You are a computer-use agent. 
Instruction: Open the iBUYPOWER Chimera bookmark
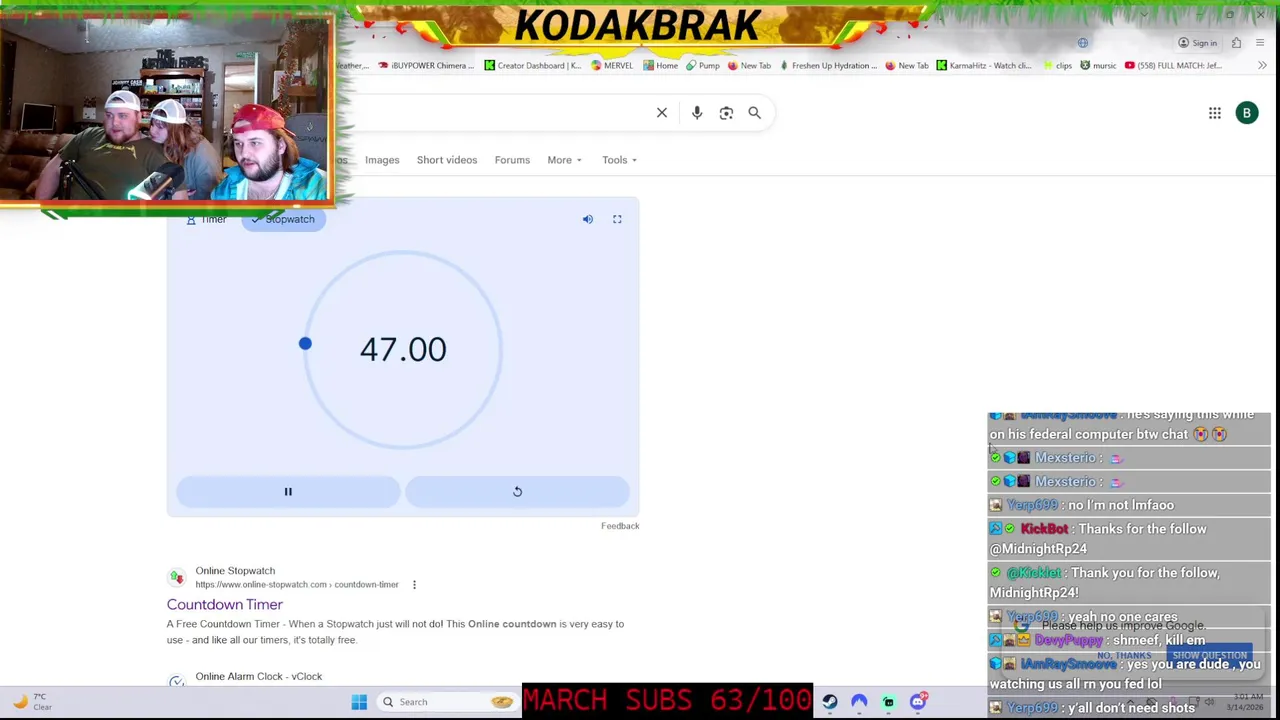[x=425, y=66]
